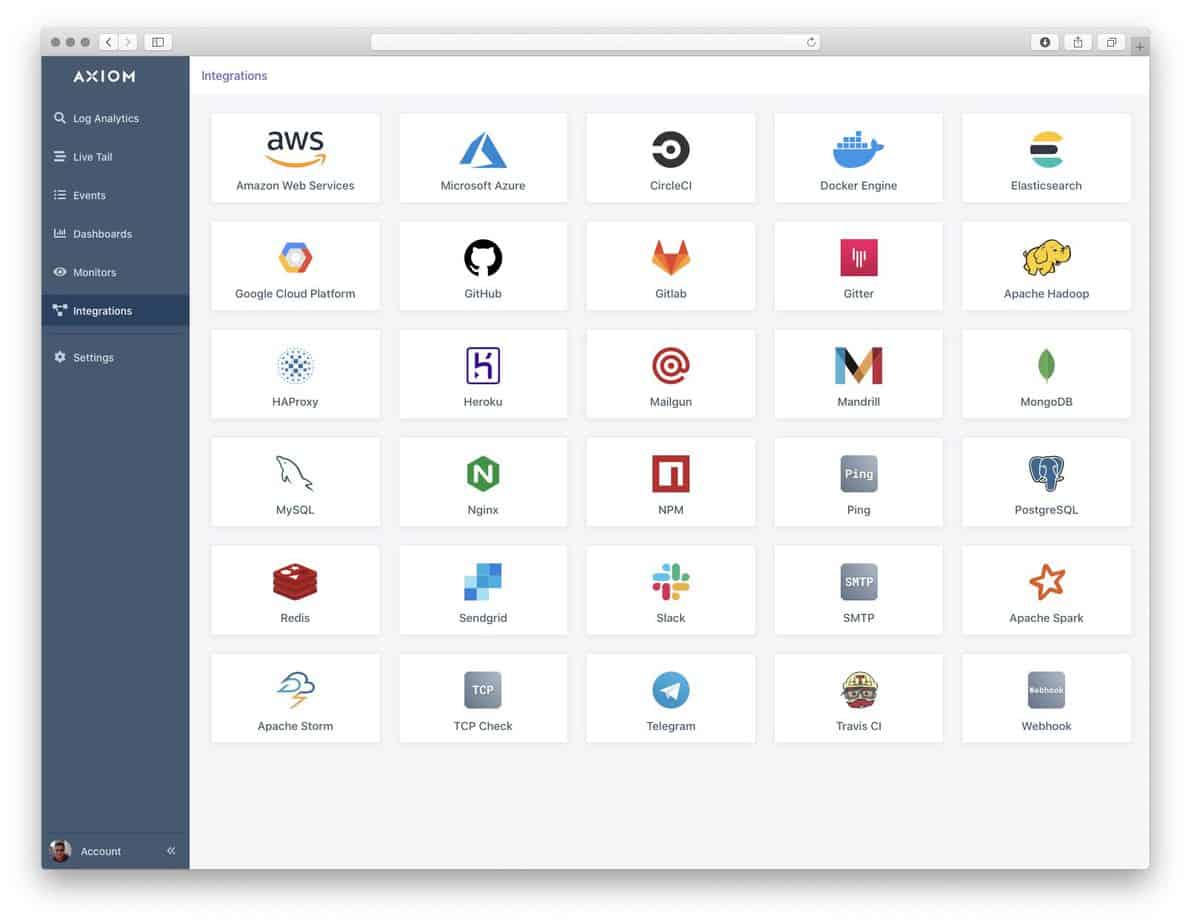This screenshot has height=924, width=1191.
Task: Open the Amazon Web Services integration
Action: (295, 158)
